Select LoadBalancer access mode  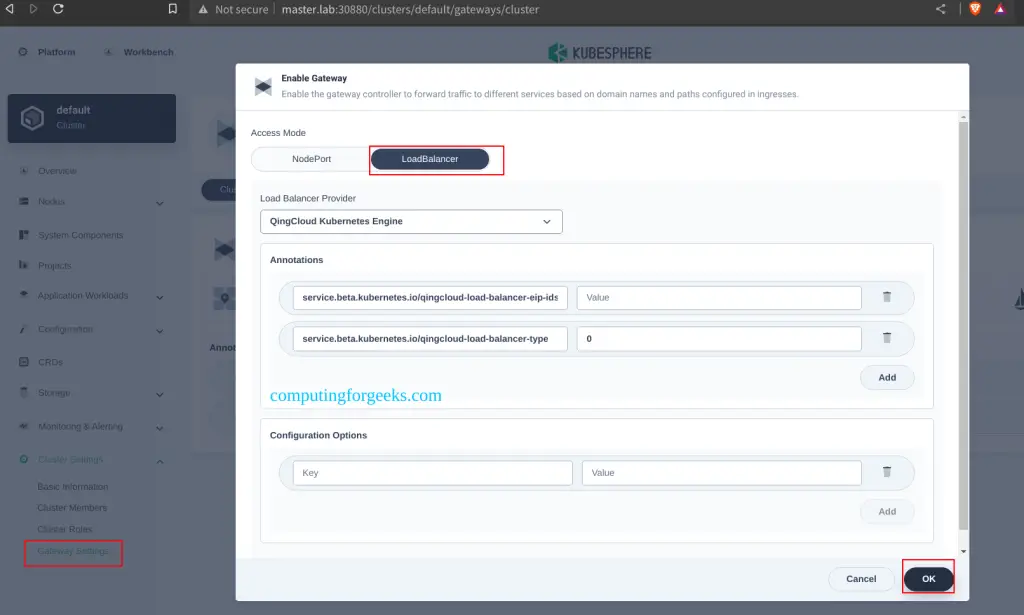[430, 159]
